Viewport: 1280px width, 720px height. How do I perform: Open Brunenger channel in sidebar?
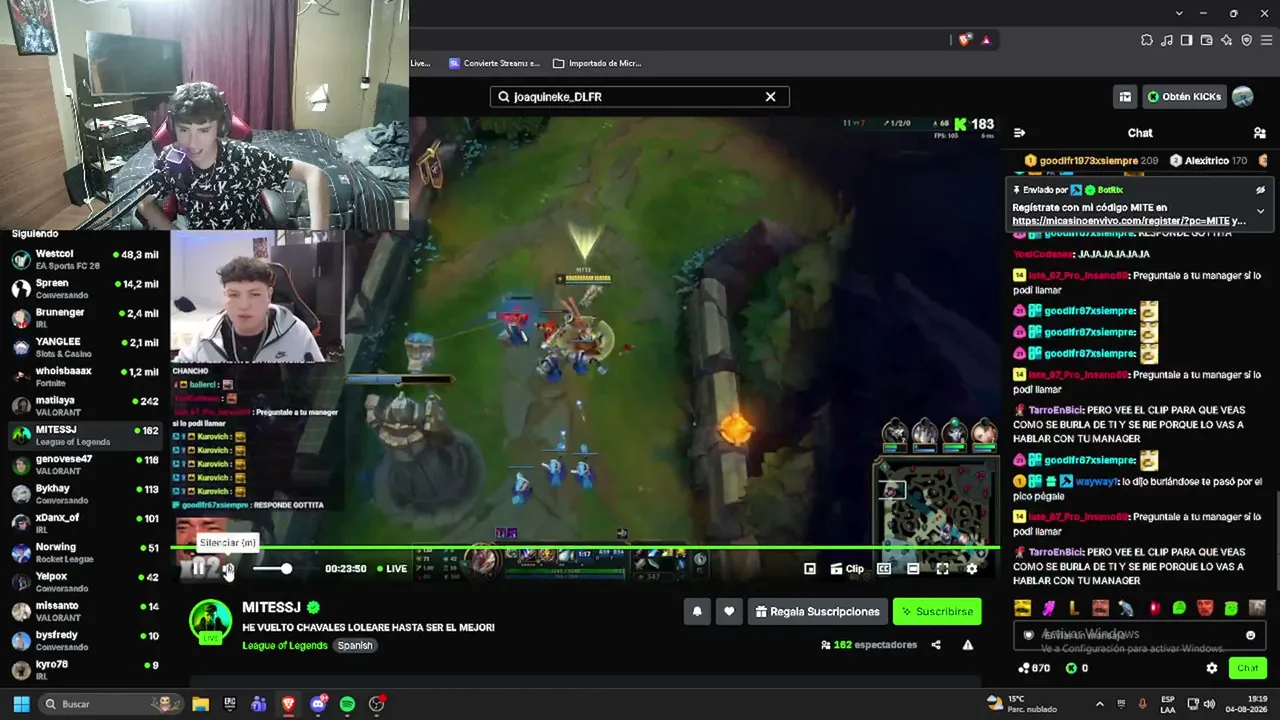[x=85, y=318]
